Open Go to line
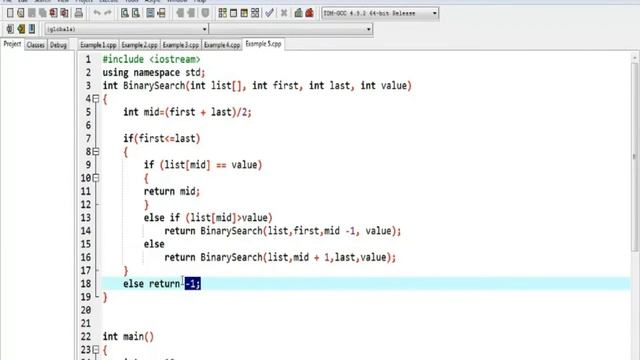This screenshot has height=360, width=640. [161, 13]
